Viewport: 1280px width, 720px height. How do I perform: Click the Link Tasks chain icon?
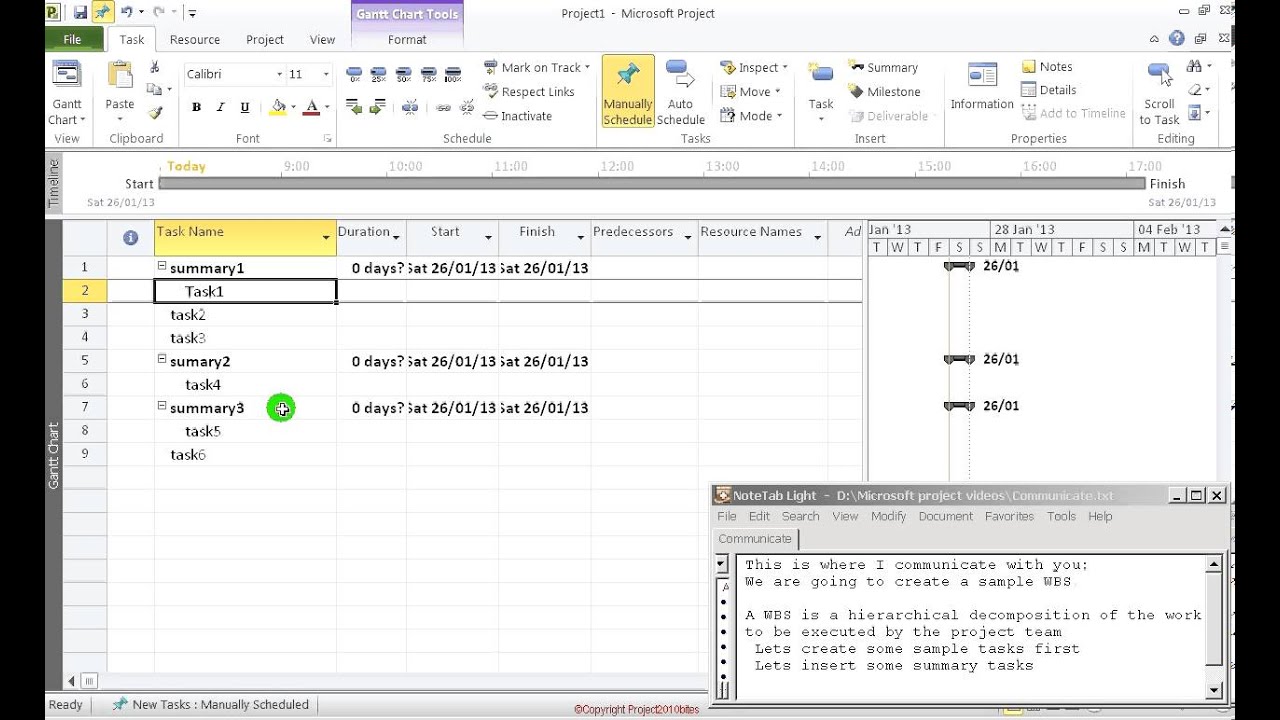[x=443, y=107]
